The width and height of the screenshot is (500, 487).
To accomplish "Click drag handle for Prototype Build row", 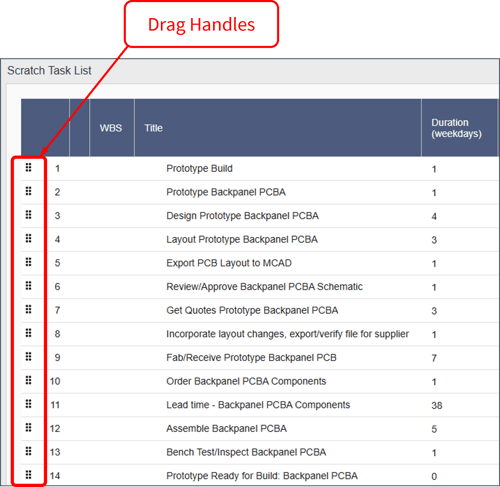I will (29, 168).
